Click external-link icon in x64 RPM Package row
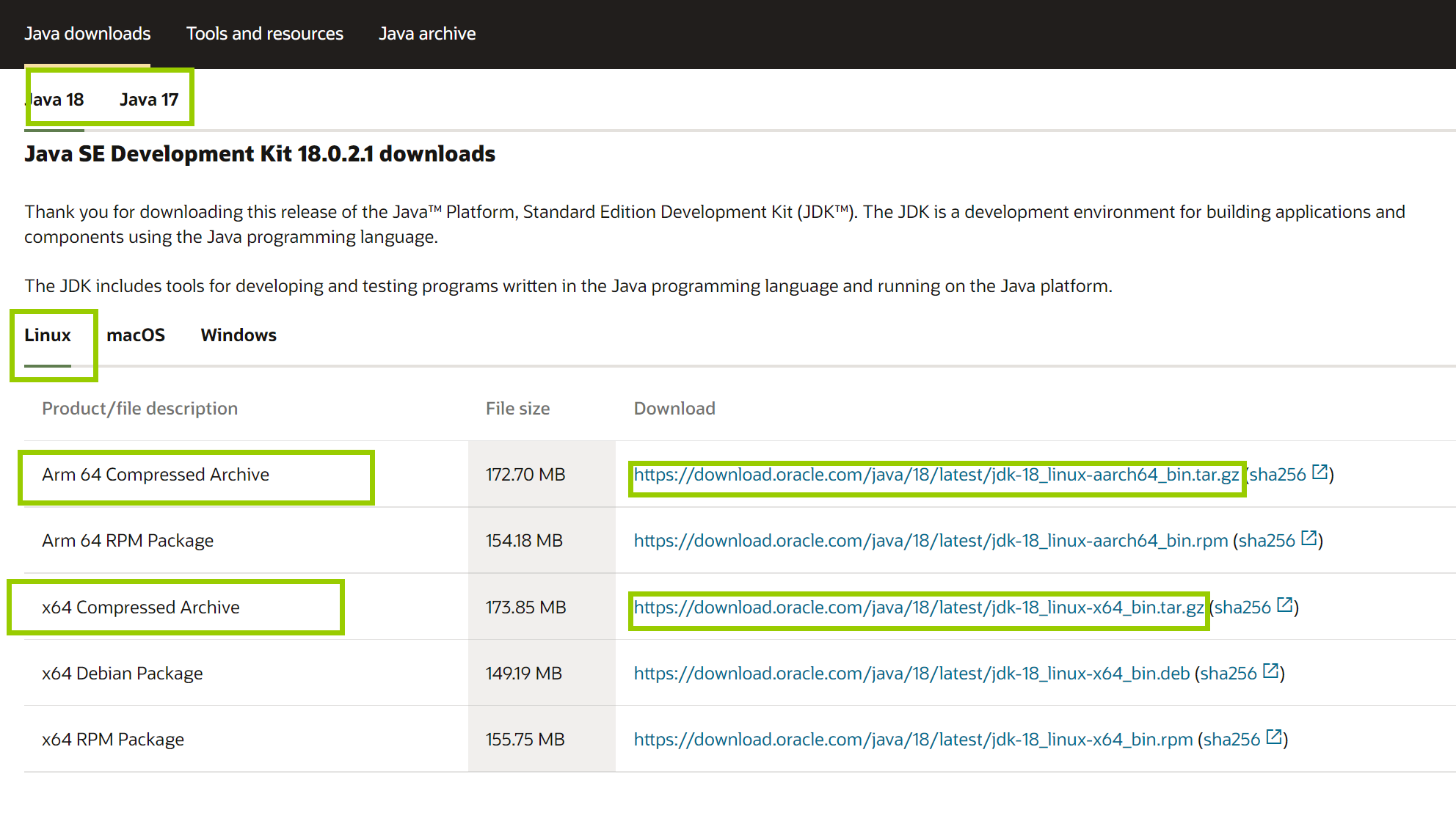The image size is (1456, 813). pyautogui.click(x=1274, y=737)
